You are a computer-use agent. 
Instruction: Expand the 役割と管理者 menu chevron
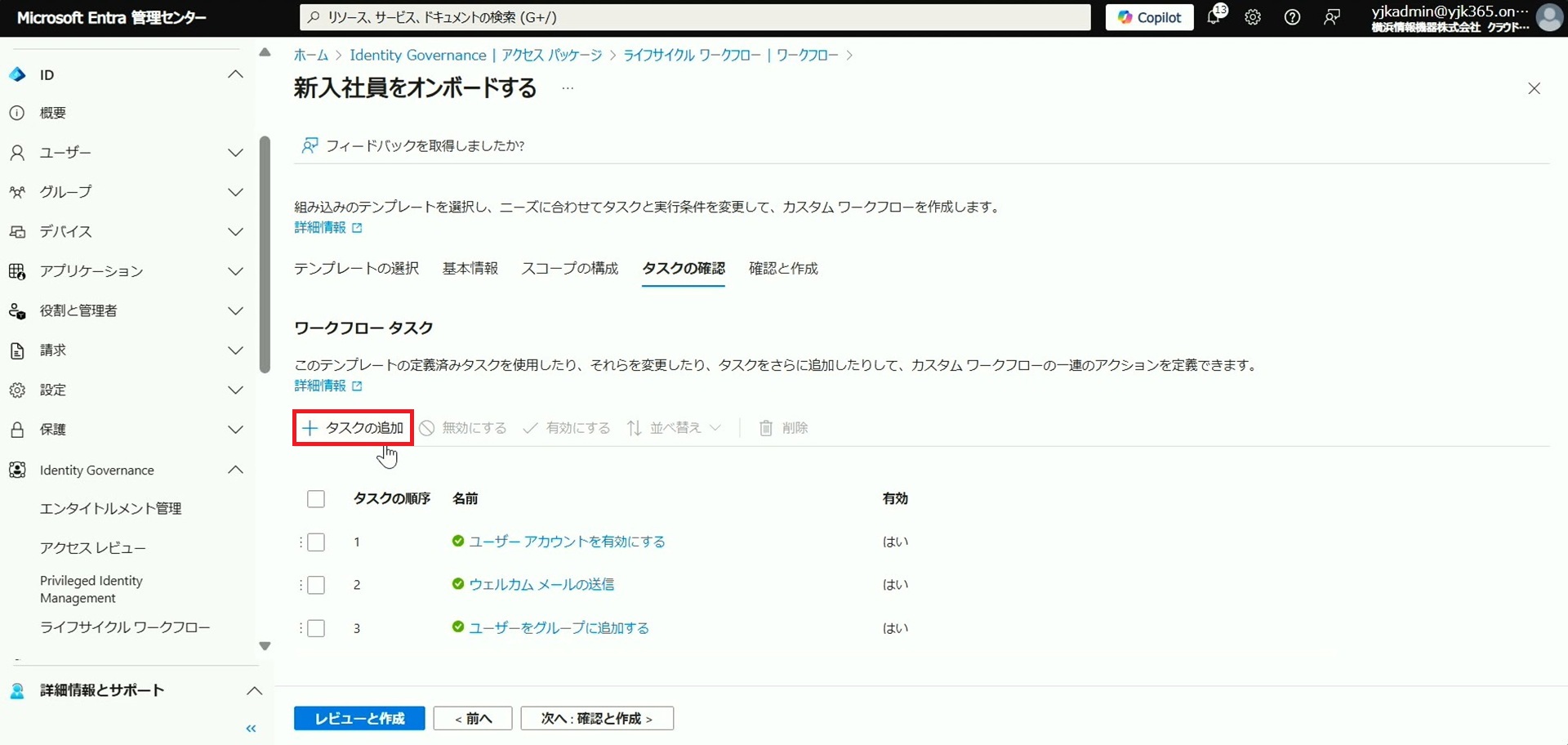pyautogui.click(x=235, y=310)
